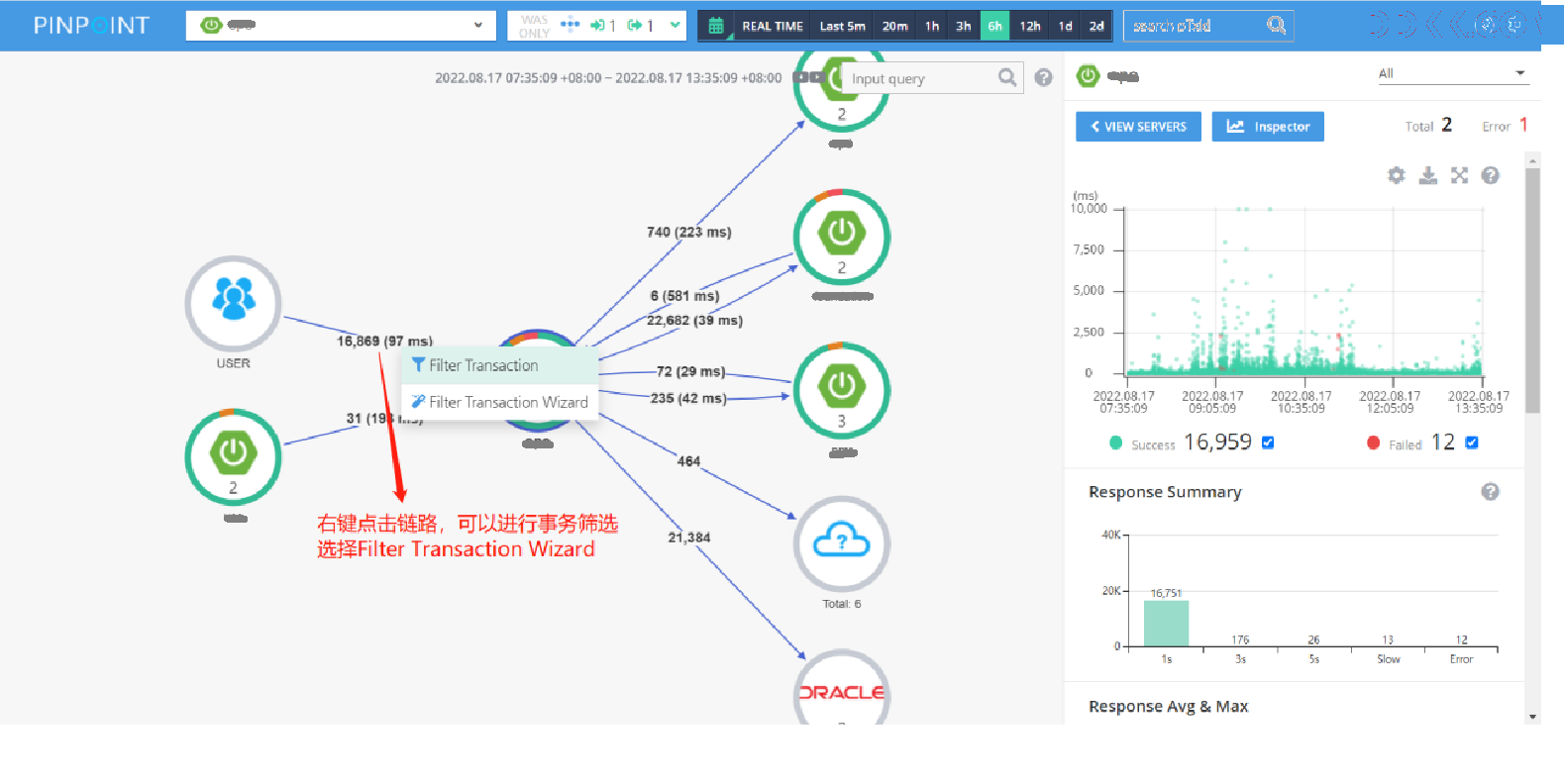The width and height of the screenshot is (1564, 784).
Task: Download the scatter chart
Action: point(1427,175)
